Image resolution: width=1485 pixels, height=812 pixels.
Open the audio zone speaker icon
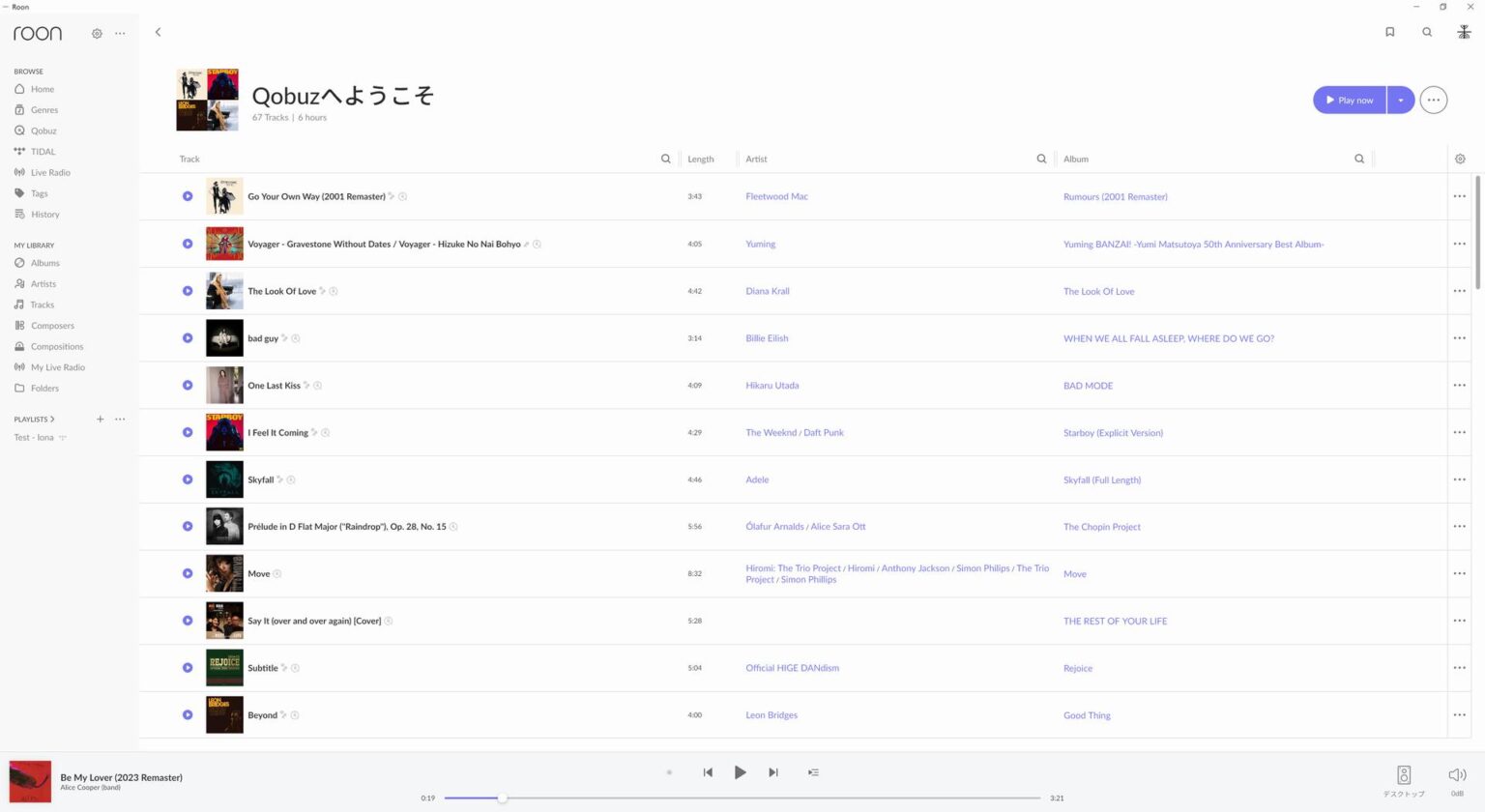[1404, 775]
